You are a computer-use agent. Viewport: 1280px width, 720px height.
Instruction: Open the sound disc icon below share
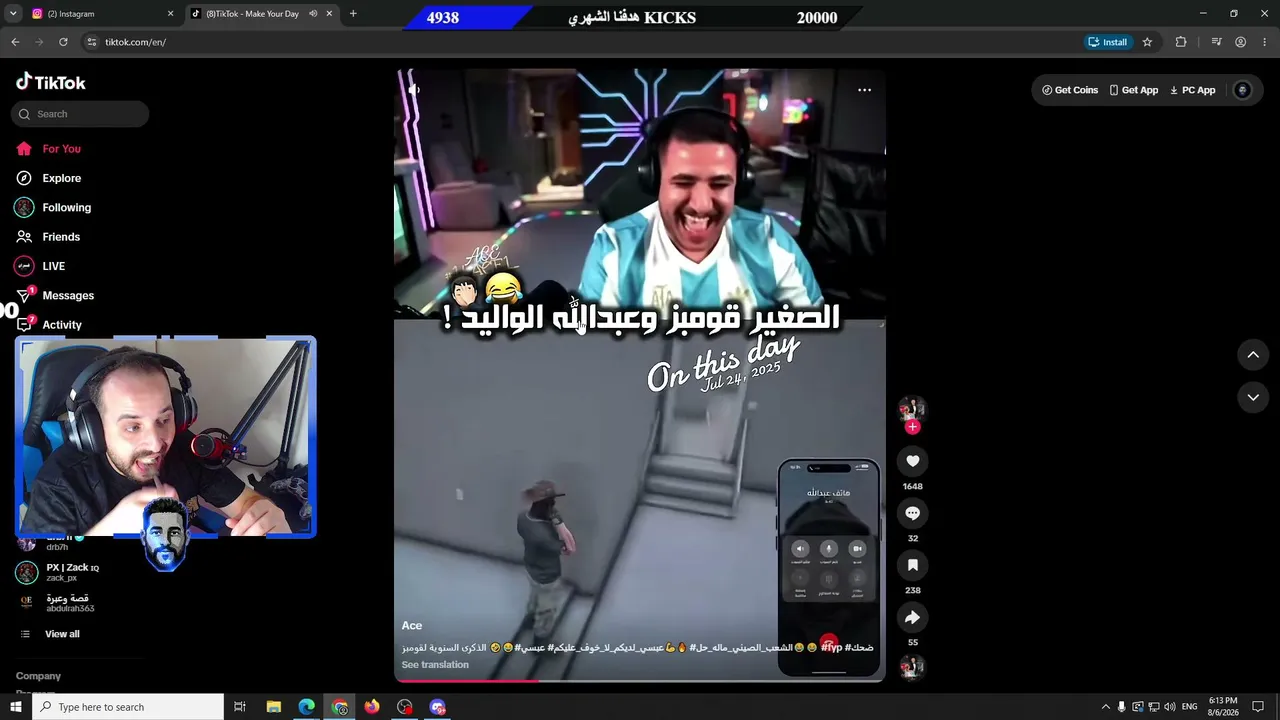[912, 667]
